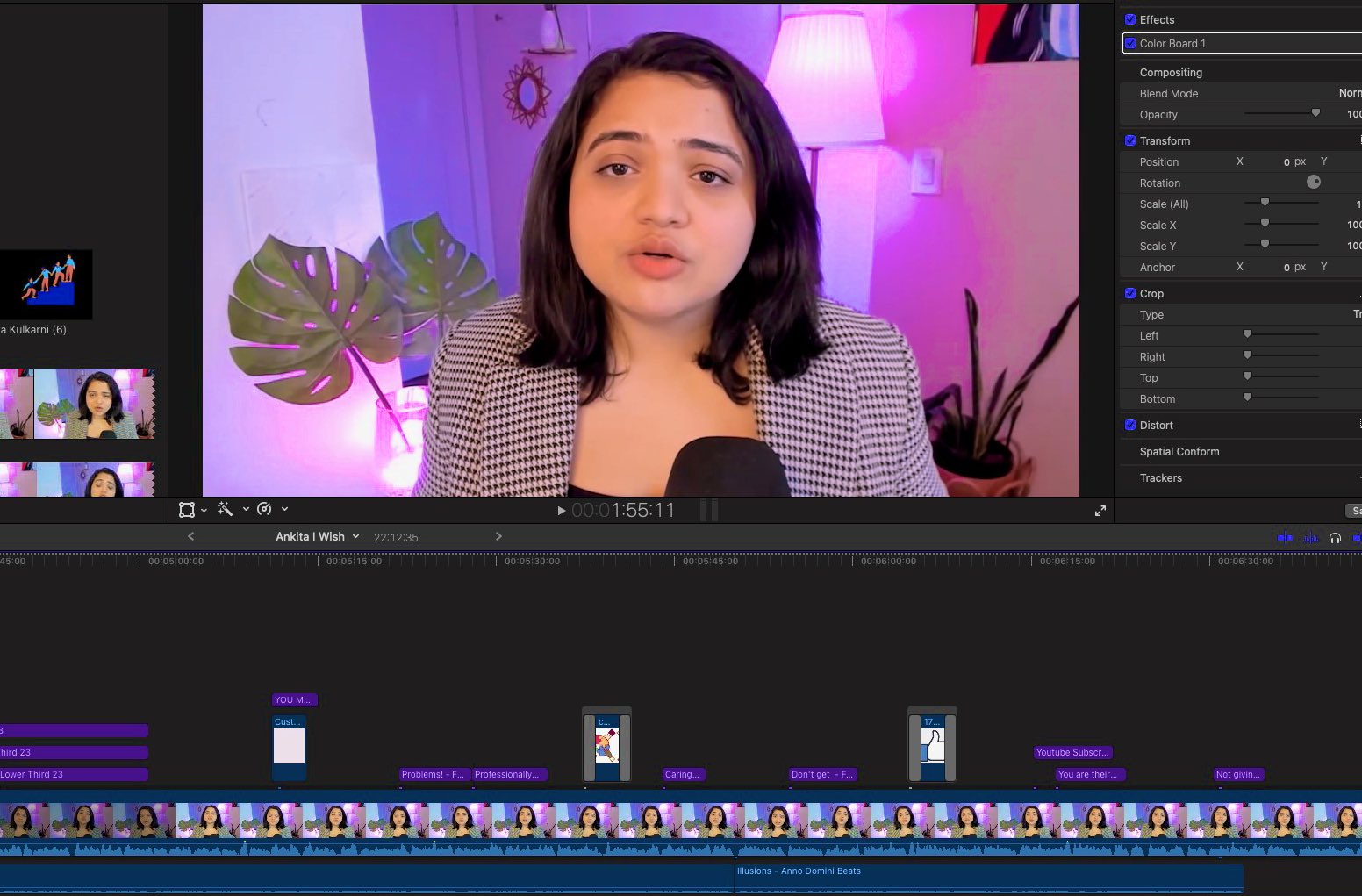Screen dimensions: 1362x896
Task: Click the Anchor X value field
Action: click(x=1286, y=268)
